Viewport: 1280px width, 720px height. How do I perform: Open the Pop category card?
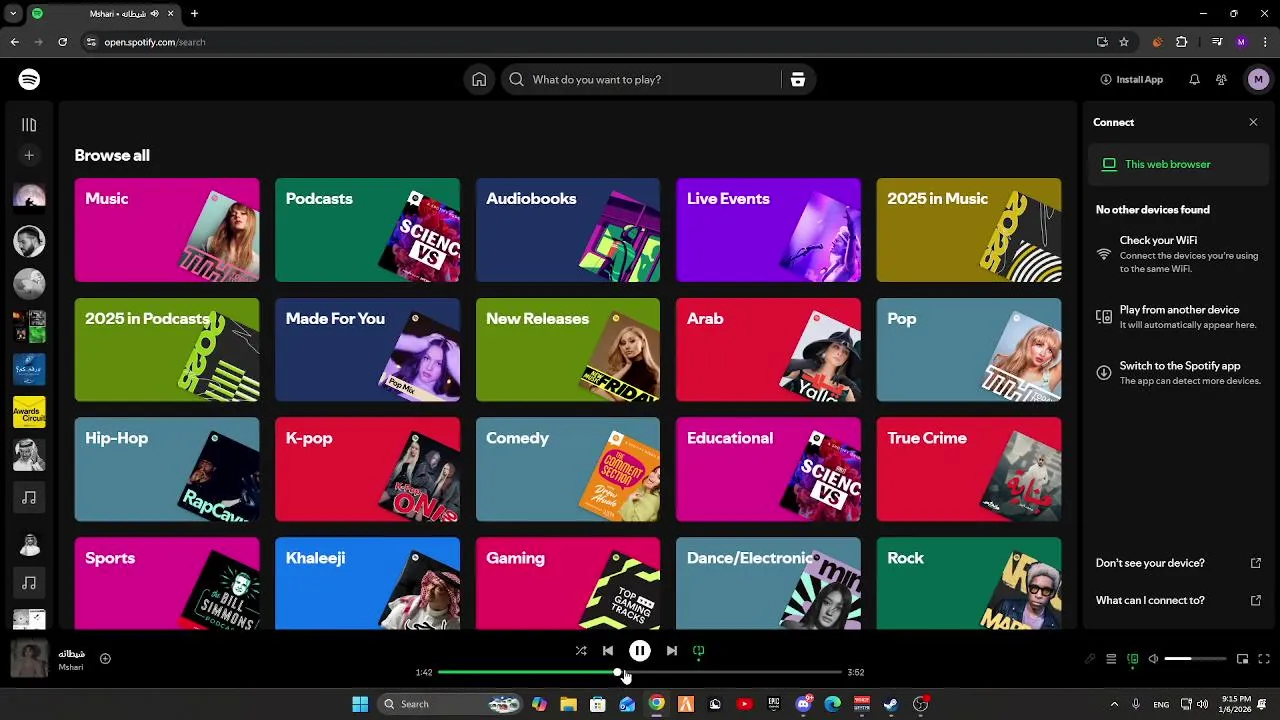coord(969,350)
